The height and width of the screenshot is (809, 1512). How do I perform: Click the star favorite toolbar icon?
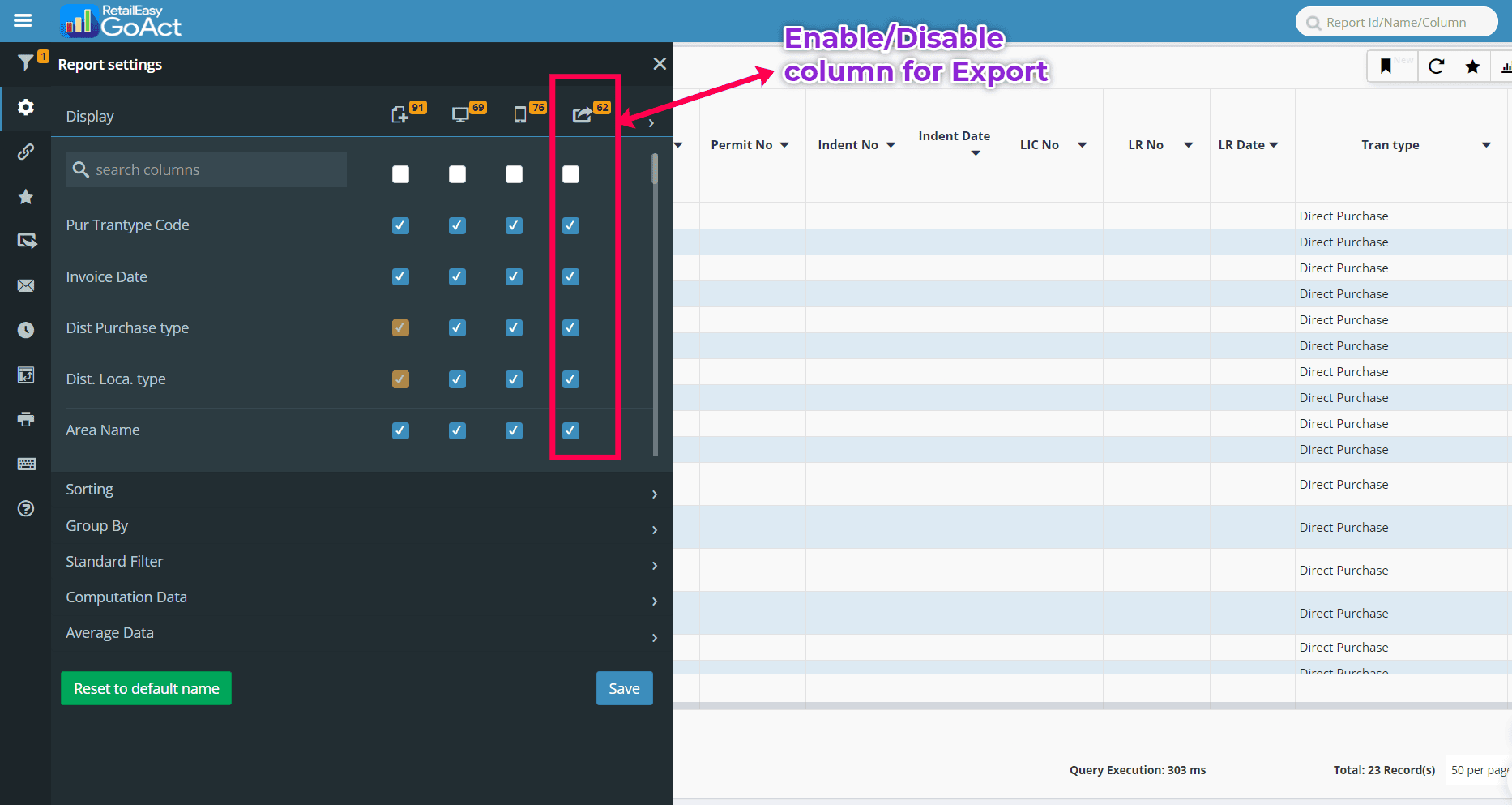[1472, 66]
